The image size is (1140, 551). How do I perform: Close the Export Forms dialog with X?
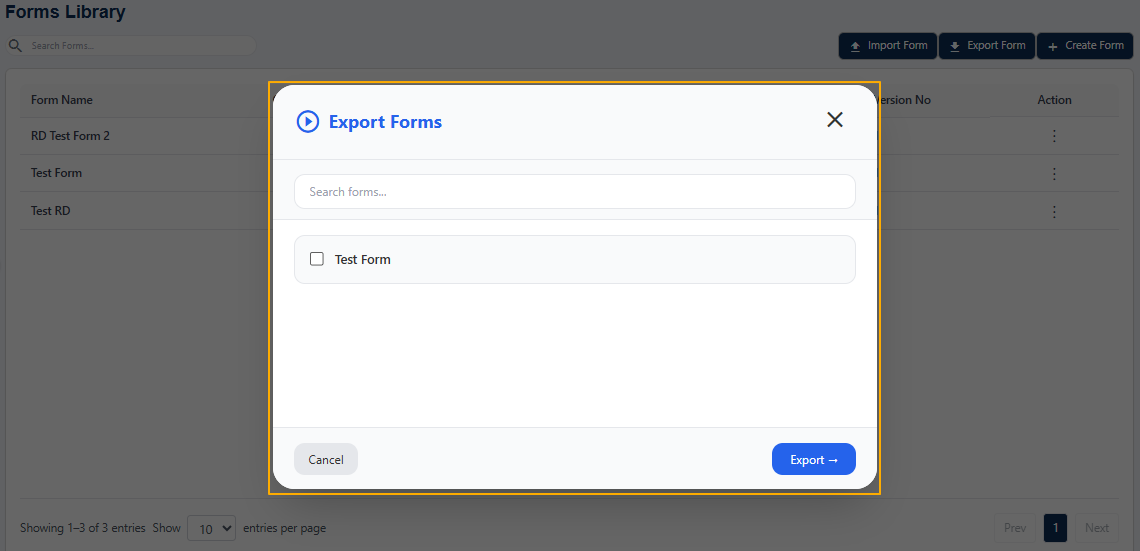tap(835, 120)
